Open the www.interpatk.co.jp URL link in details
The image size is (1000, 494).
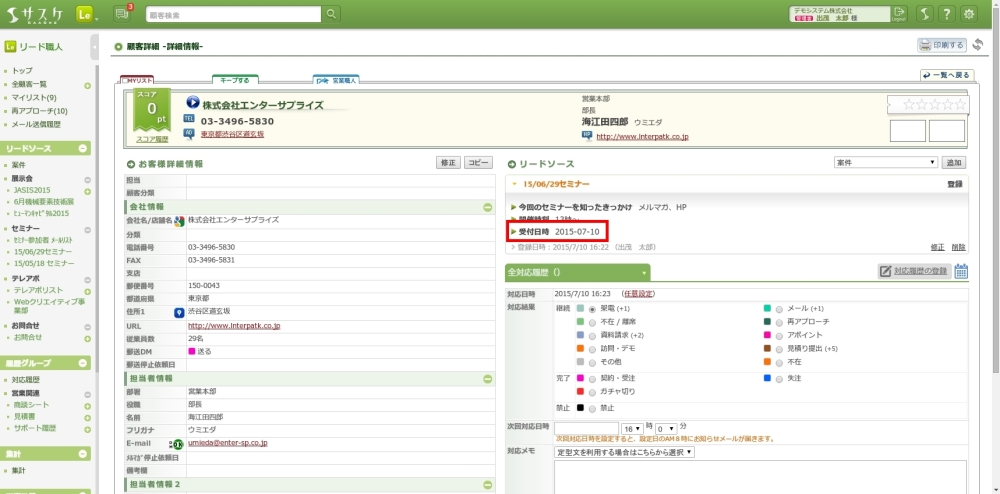(x=234, y=326)
